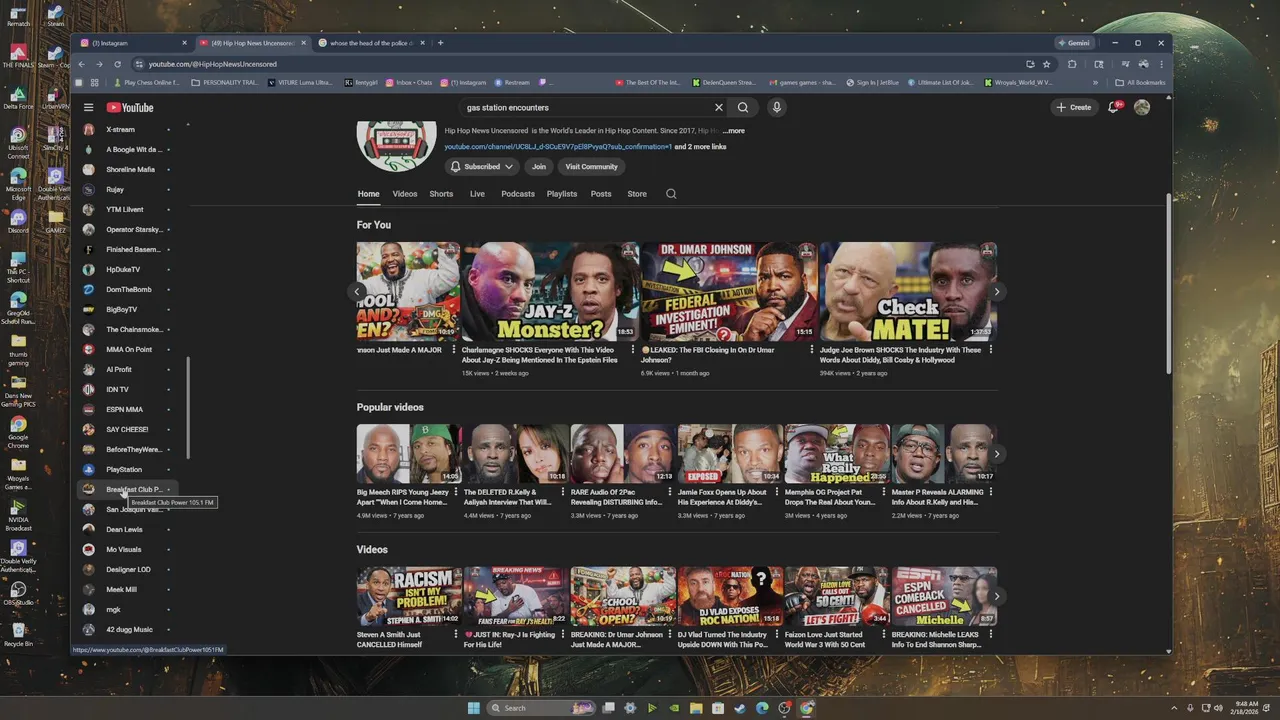Bookmark this page with the star icon
This screenshot has height=720, width=1280.
1047,64
